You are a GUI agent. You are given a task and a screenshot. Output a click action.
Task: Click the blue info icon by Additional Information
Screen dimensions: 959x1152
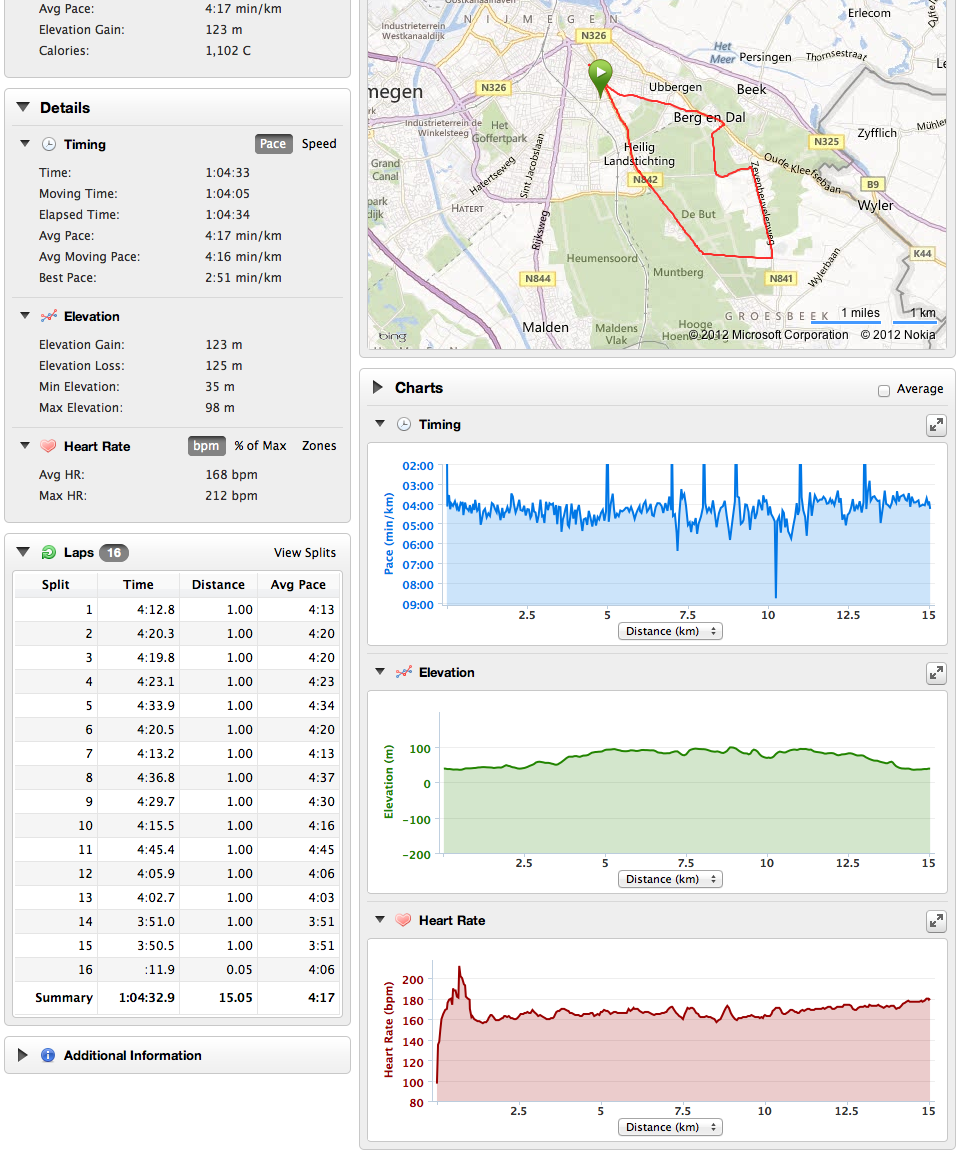tap(47, 1055)
